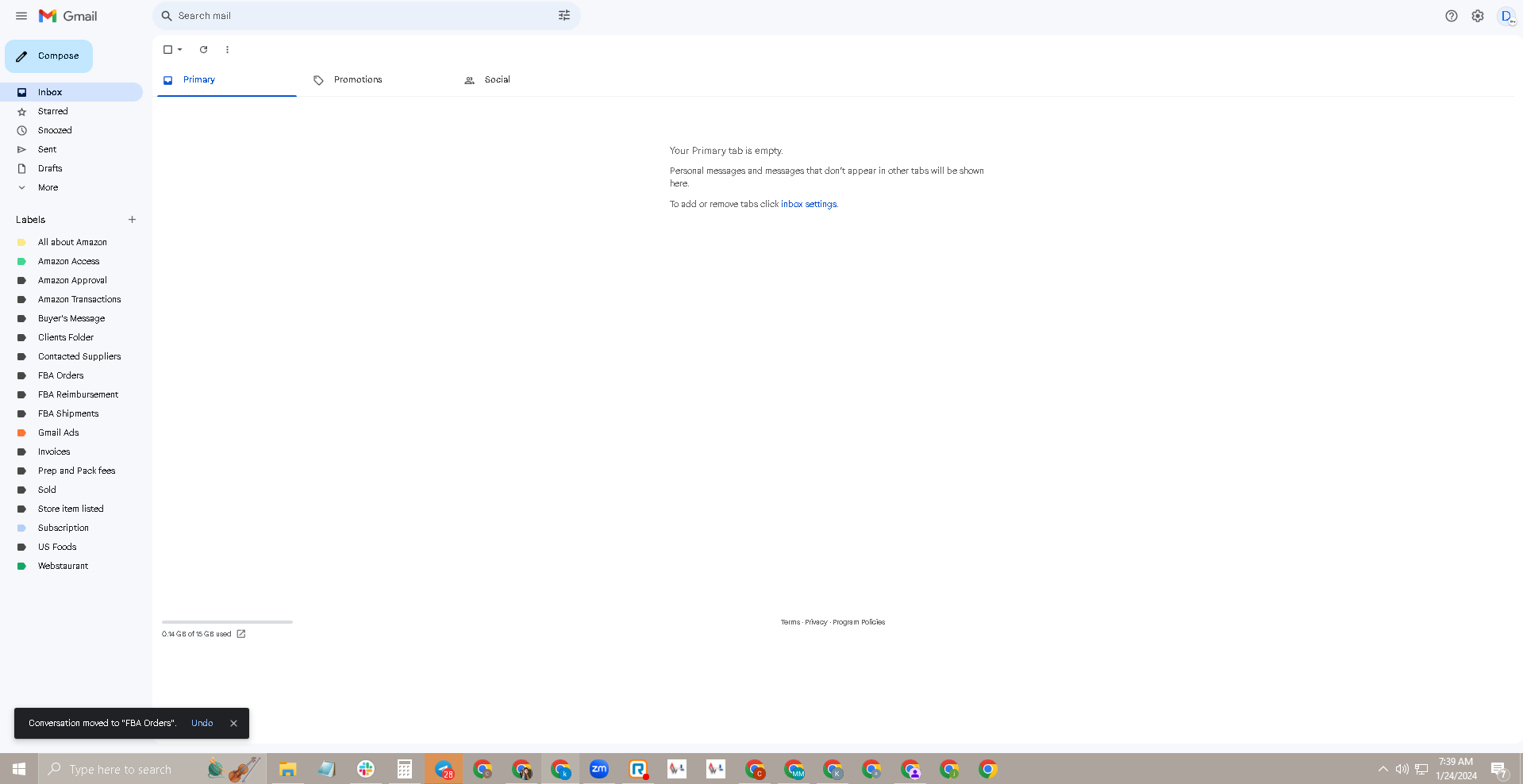
Task: Switch to the Social tab
Action: (x=527, y=80)
